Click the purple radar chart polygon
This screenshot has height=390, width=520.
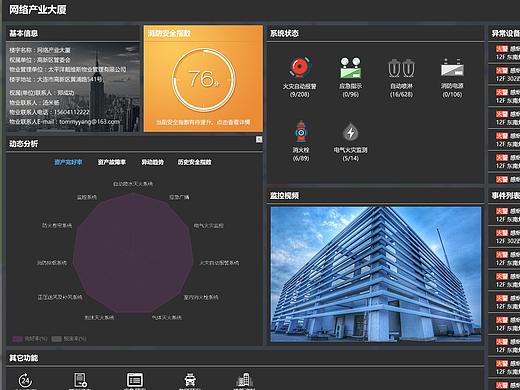pyautogui.click(x=133, y=254)
